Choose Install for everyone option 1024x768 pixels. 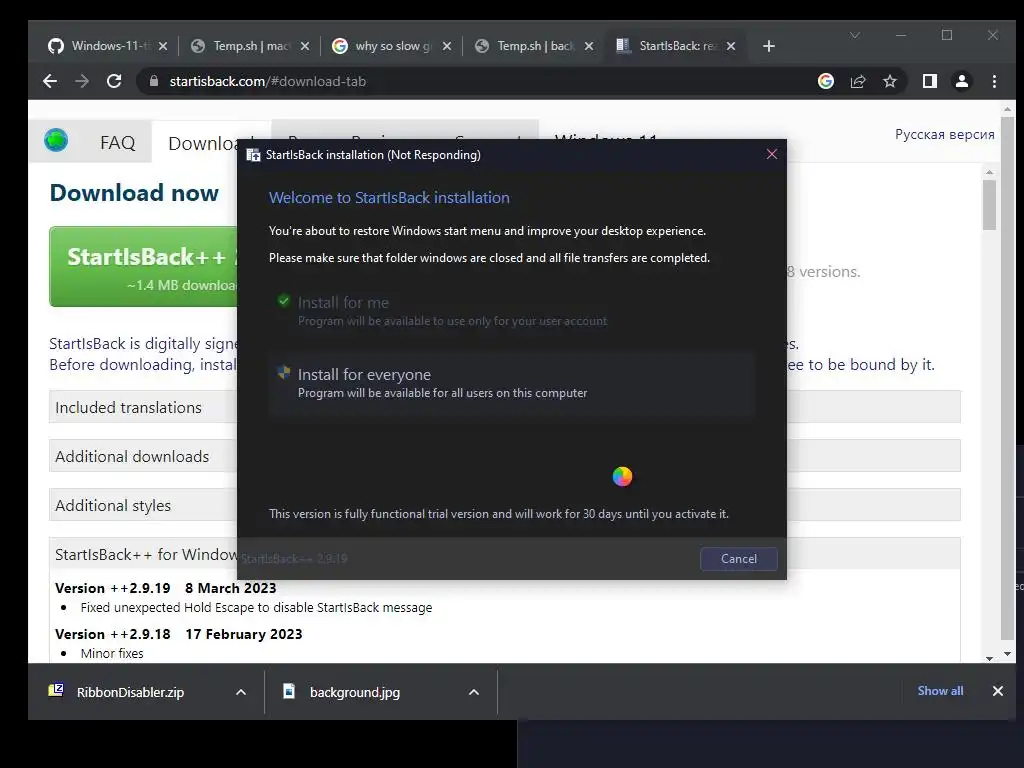point(512,383)
